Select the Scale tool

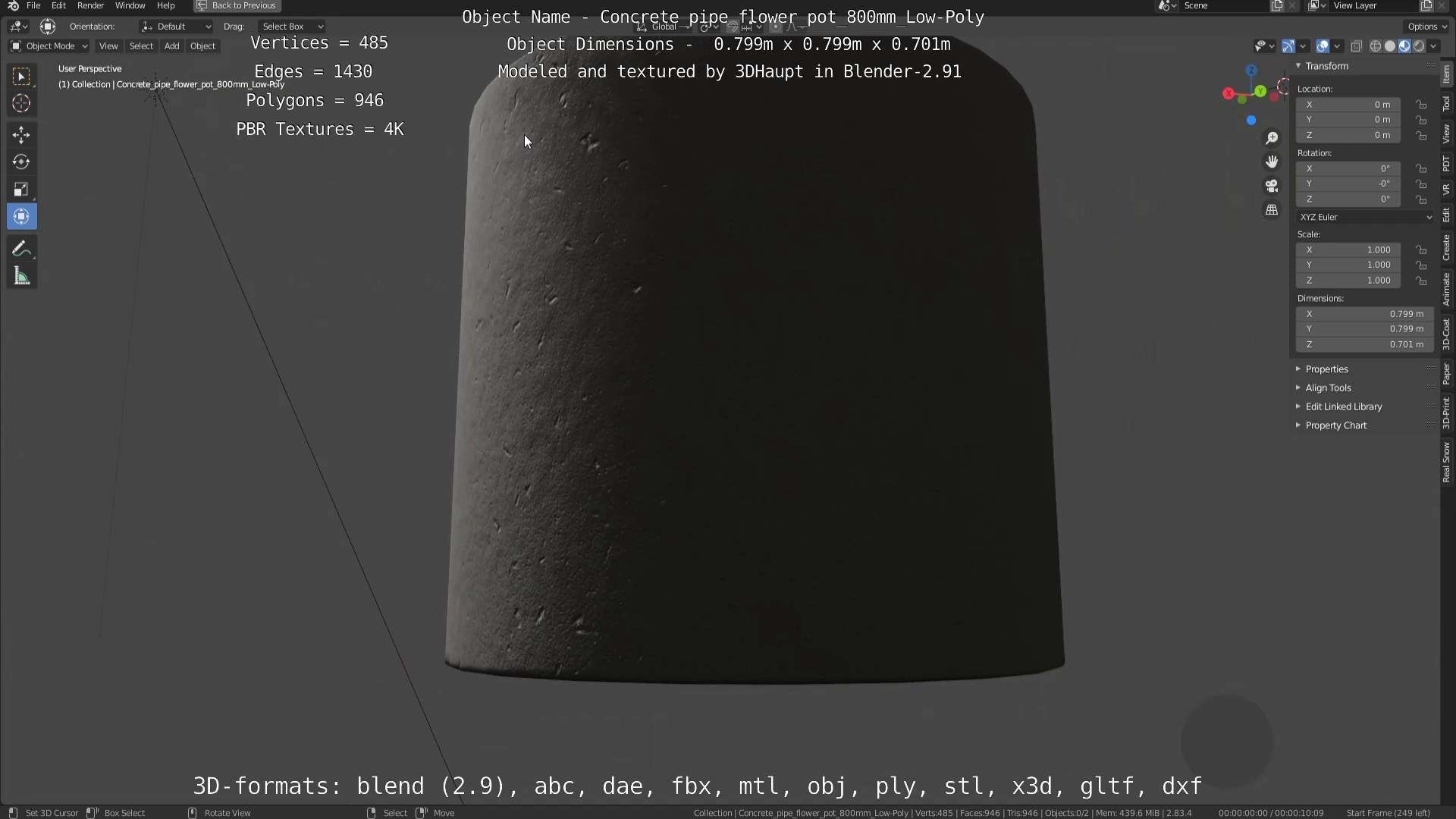(x=21, y=190)
